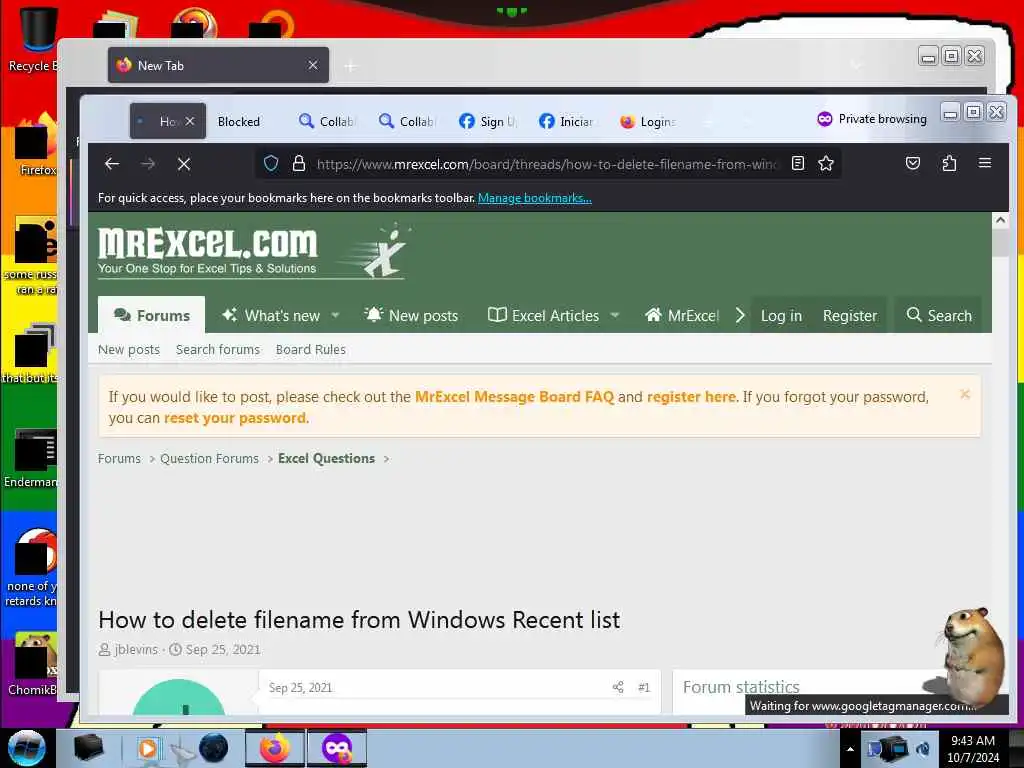Viewport: 1024px width, 768px height.
Task: Switch to the Facebook Sign Up tab
Action: (x=487, y=121)
